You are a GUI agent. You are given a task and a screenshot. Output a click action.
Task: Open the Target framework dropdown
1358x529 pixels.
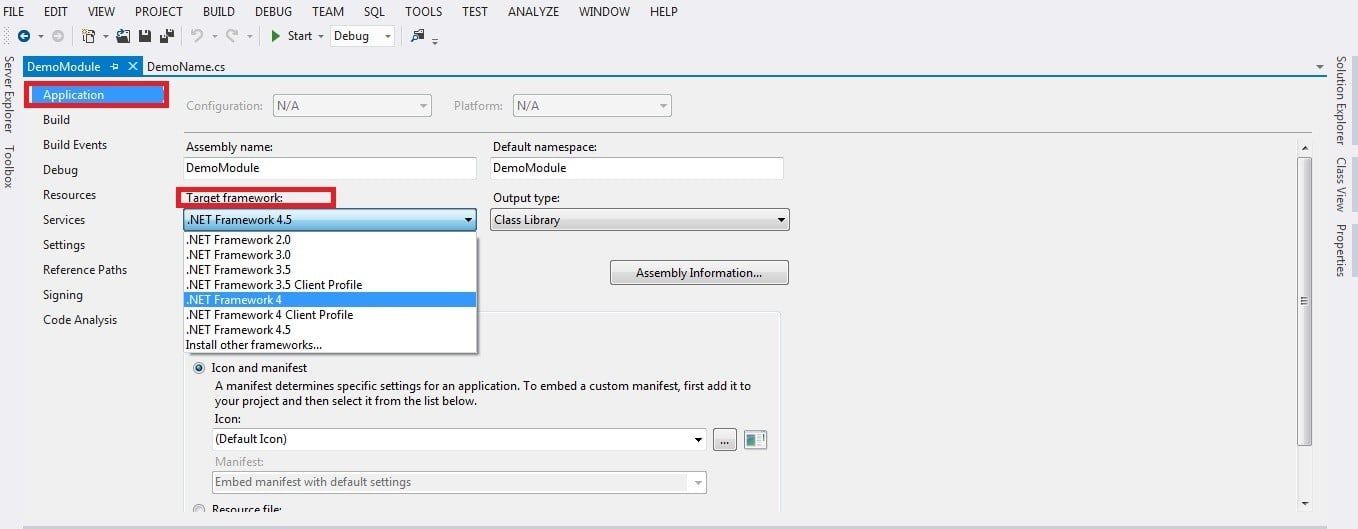[330, 220]
